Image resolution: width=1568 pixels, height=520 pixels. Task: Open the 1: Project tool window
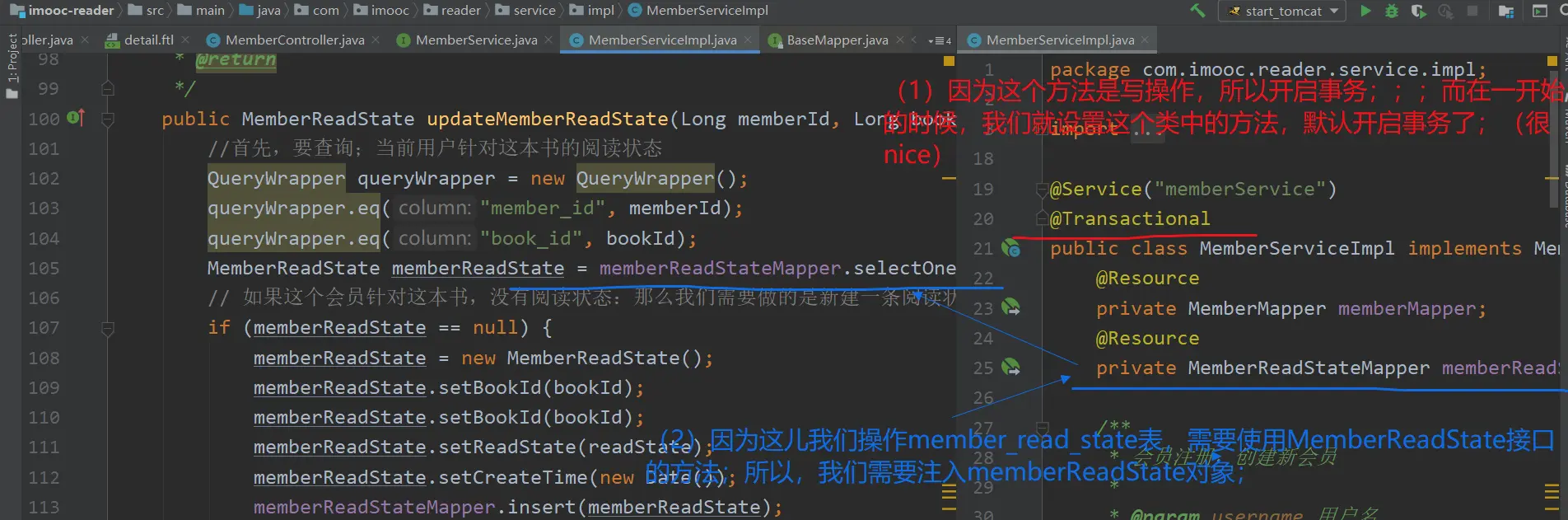[12, 66]
